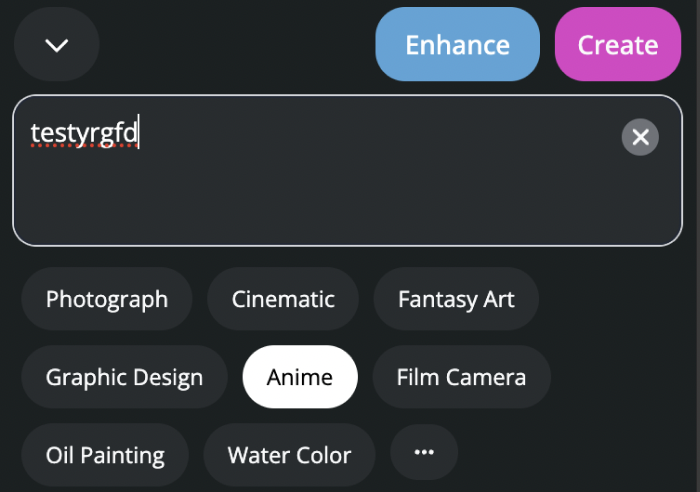
Task: Deselect the highlighted Anime style
Action: [300, 377]
